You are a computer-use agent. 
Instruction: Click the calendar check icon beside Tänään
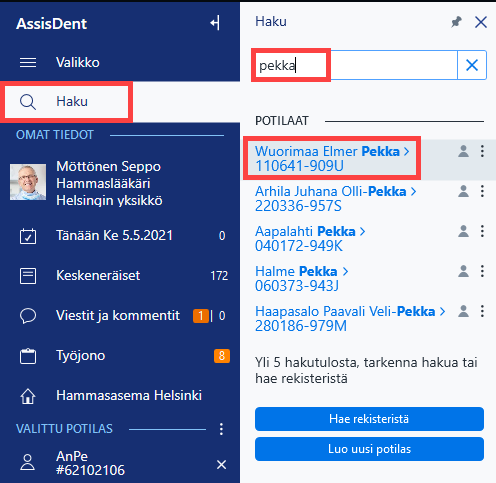[28, 236]
